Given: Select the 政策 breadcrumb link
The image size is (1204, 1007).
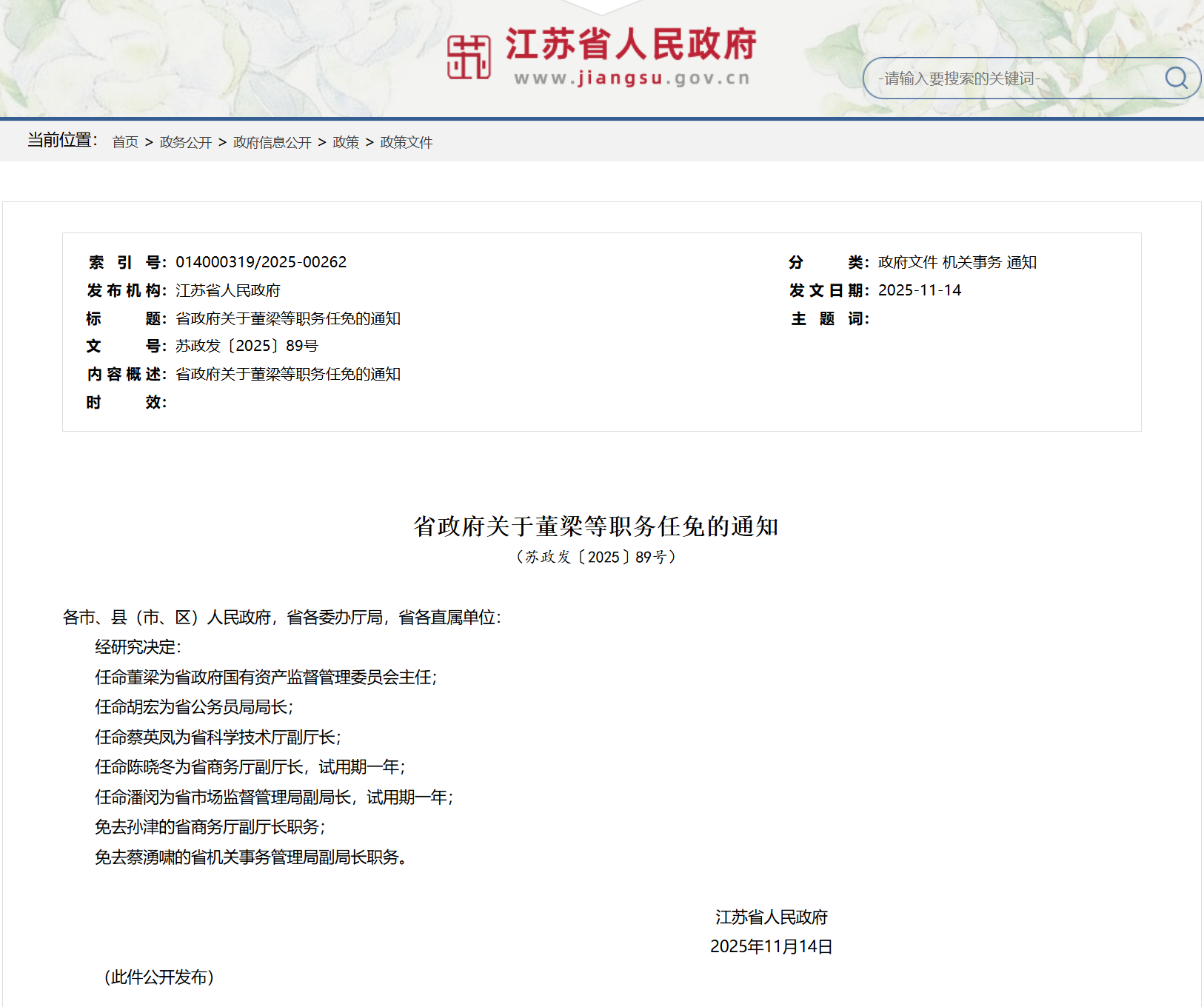Looking at the screenshot, I should [346, 142].
